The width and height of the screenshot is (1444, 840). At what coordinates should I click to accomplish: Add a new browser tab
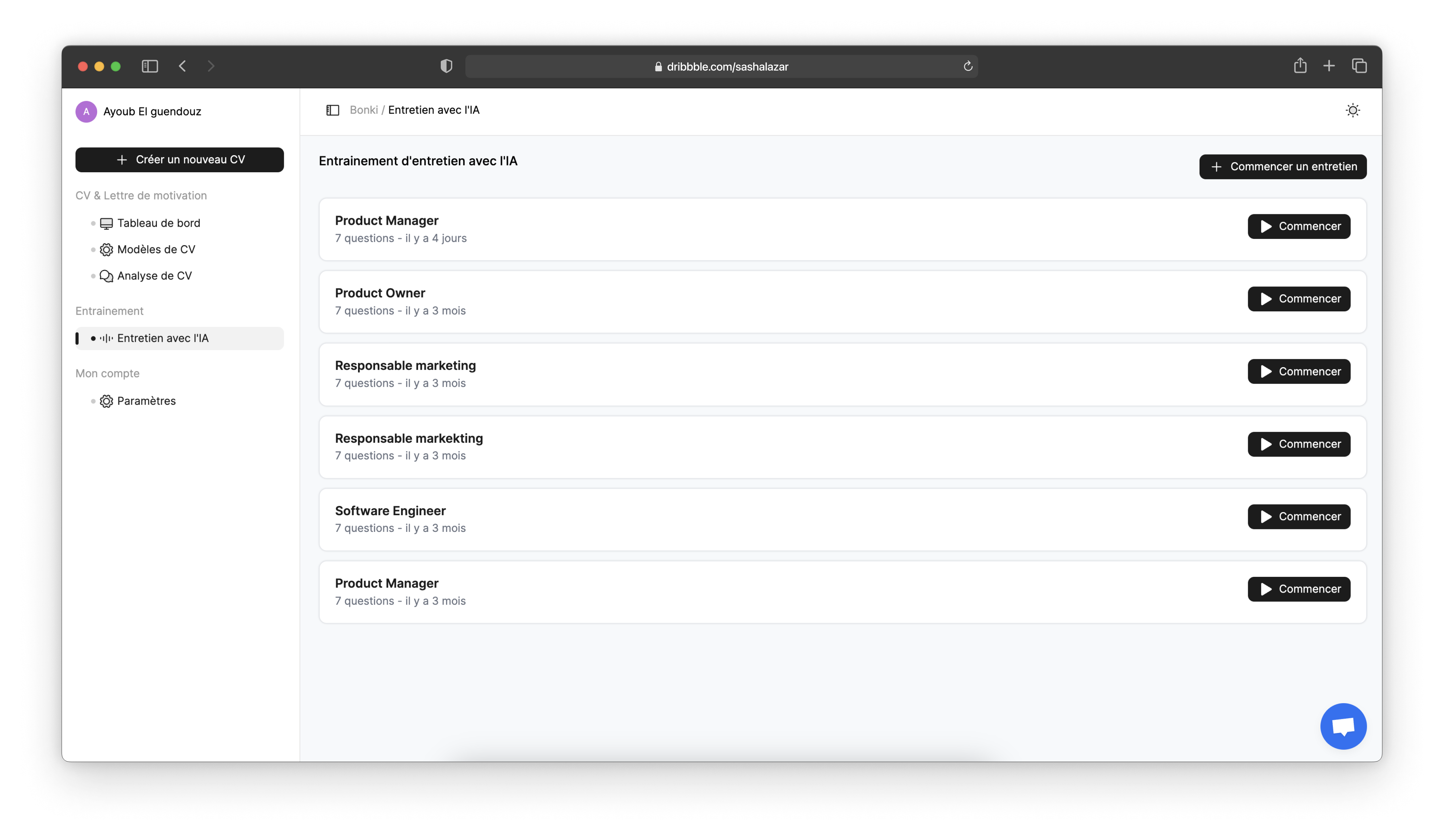pos(1329,67)
